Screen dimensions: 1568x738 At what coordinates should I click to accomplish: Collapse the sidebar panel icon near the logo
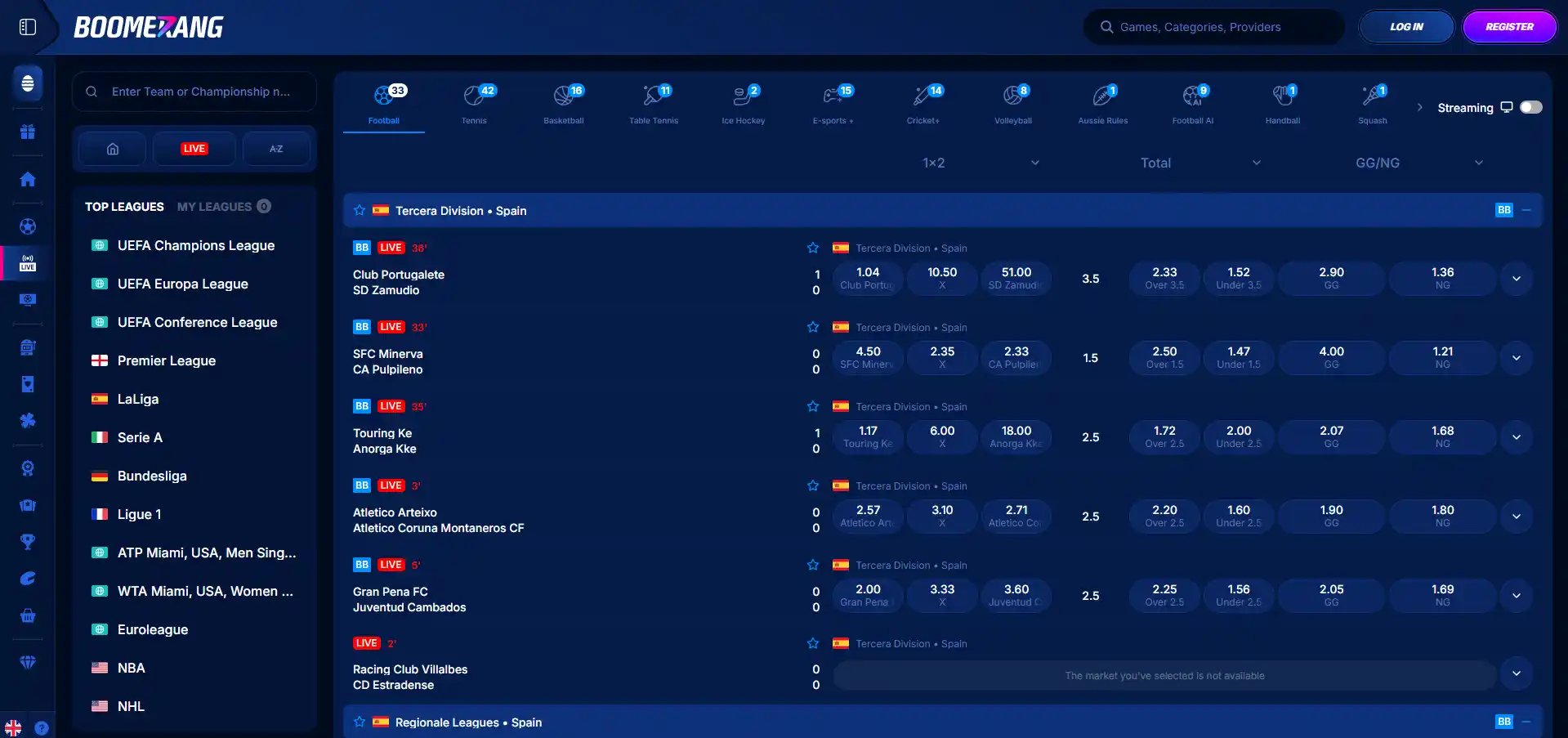pos(28,27)
